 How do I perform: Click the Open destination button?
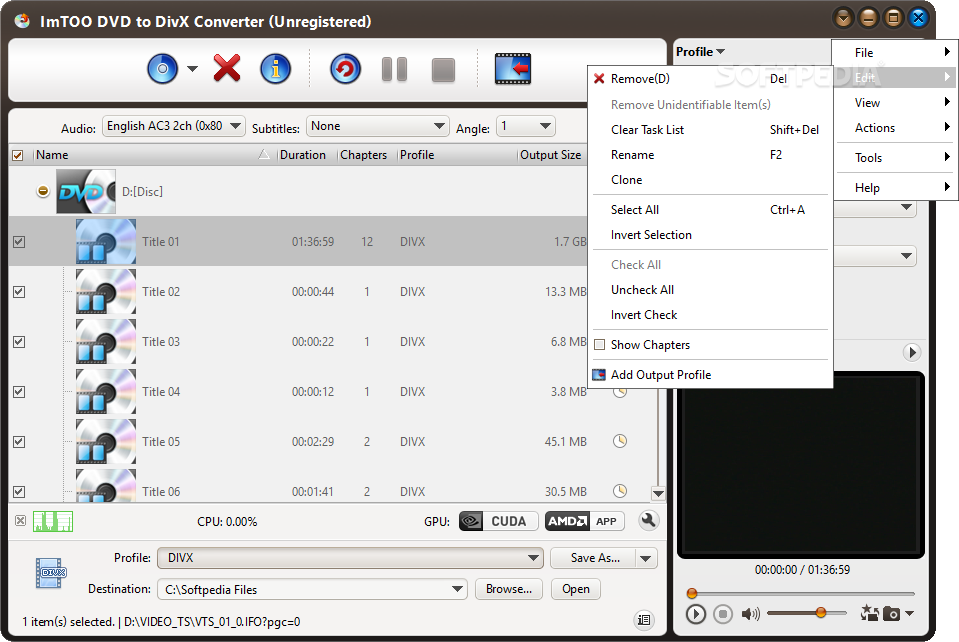click(x=576, y=589)
